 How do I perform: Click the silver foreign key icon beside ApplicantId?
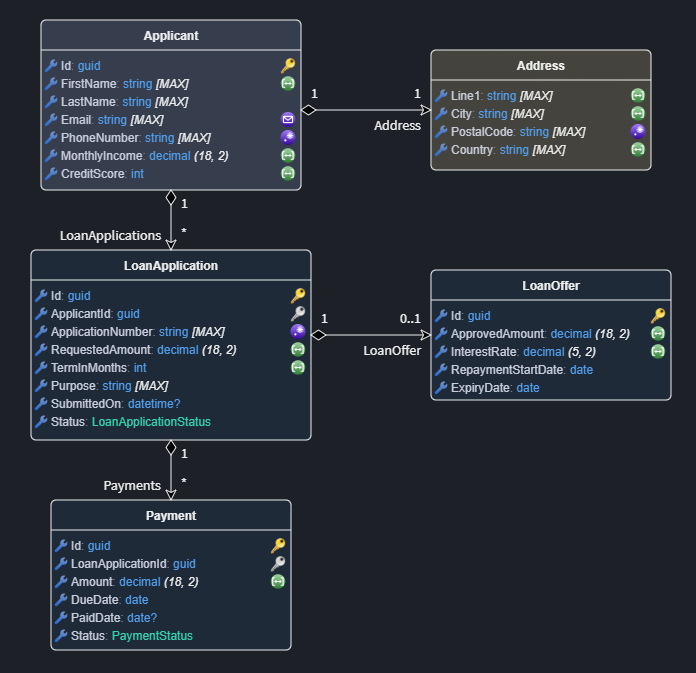[x=298, y=313]
